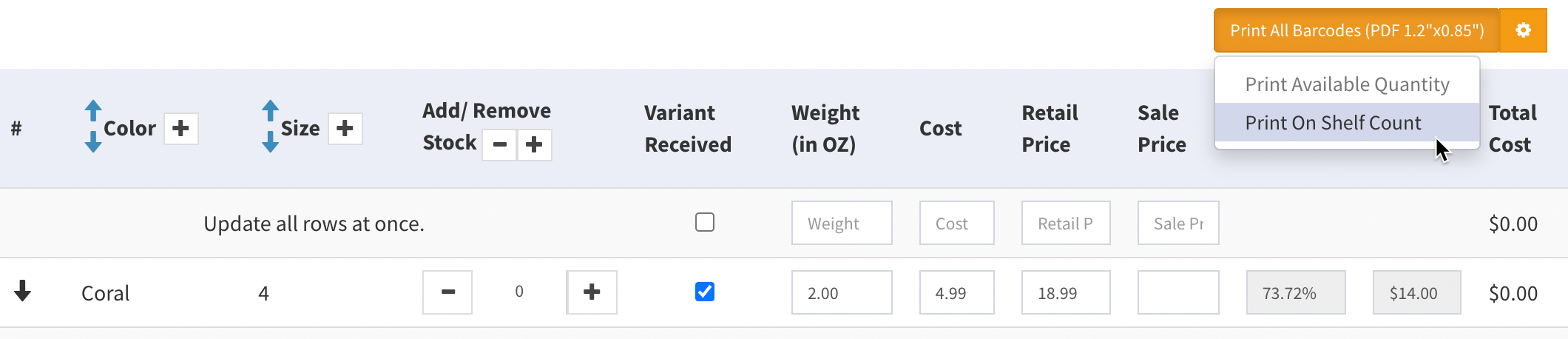Decrease stock for the Coral variant
1568x339 pixels.
coord(447,292)
